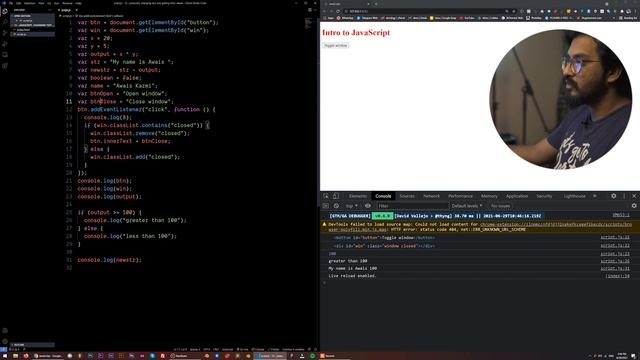Open the Edit menu in VS Code
The width and height of the screenshot is (640, 360).
coord(18,3)
